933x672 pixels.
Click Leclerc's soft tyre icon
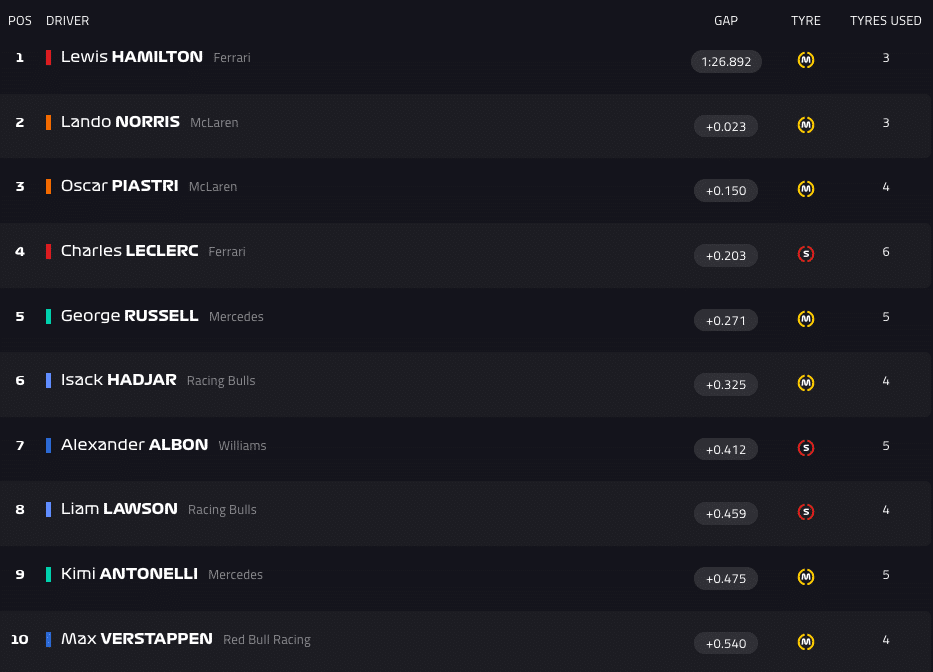click(x=806, y=254)
